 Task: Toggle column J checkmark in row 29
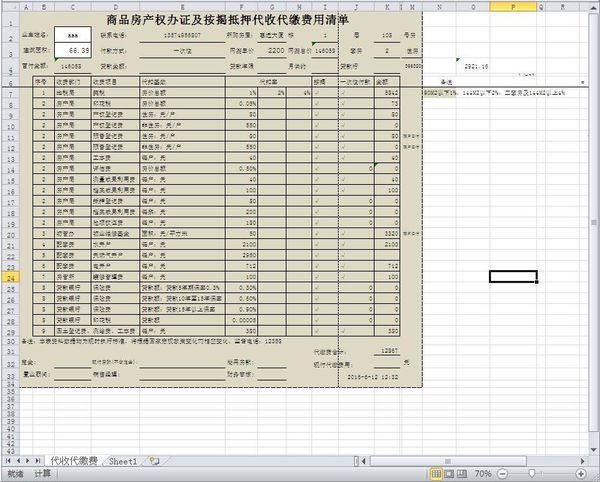tap(343, 331)
